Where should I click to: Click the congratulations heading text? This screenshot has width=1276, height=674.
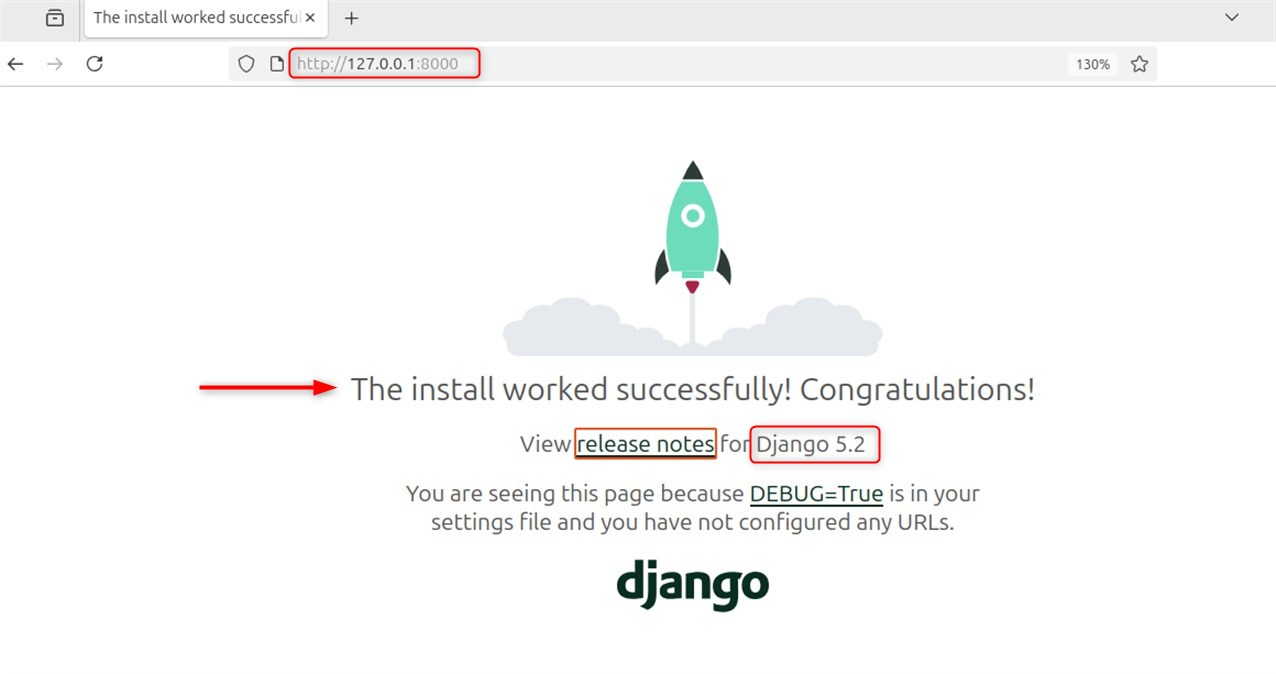tap(693, 390)
